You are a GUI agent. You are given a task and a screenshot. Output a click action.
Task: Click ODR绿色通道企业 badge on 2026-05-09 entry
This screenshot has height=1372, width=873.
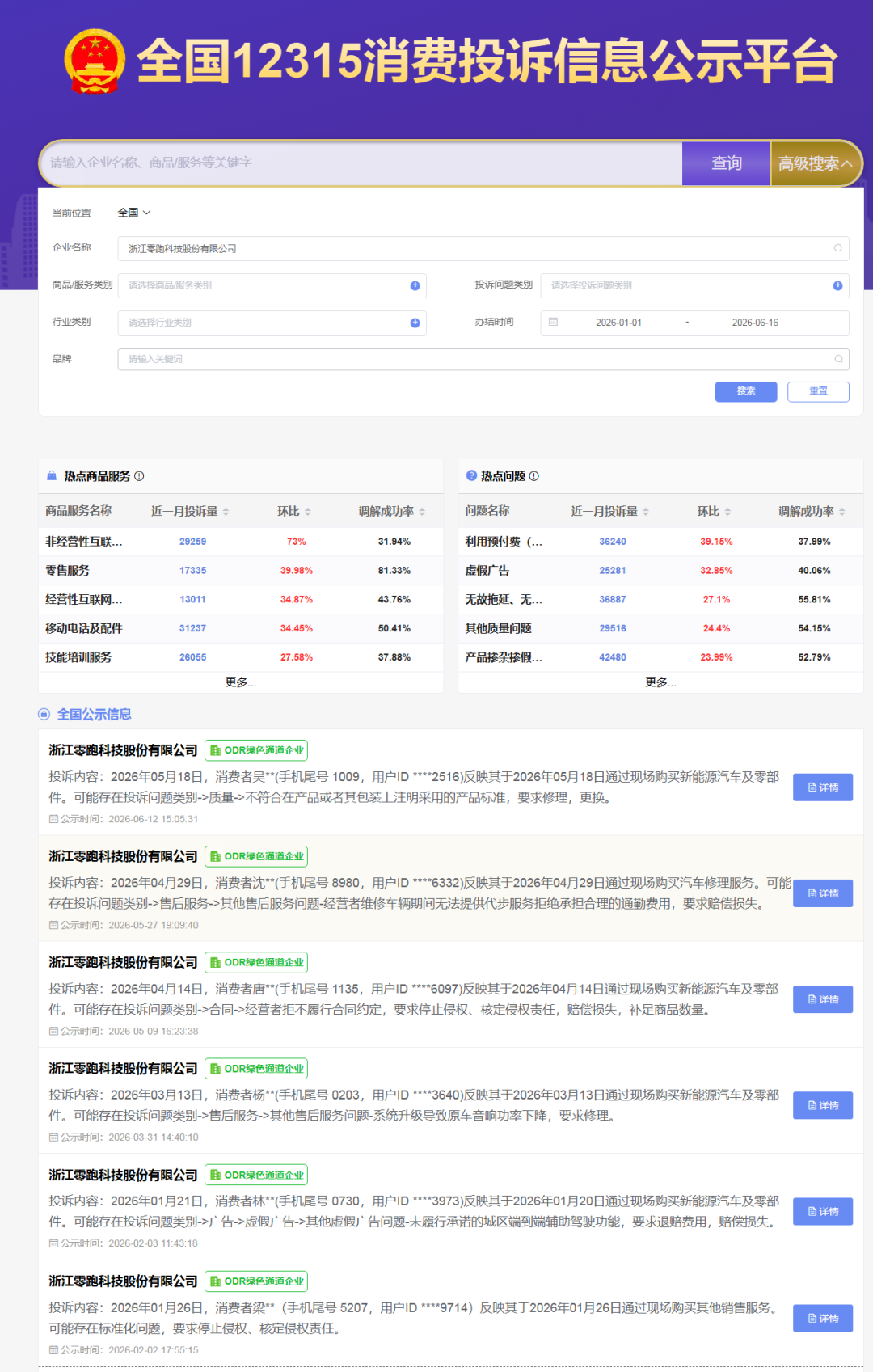pyautogui.click(x=256, y=962)
